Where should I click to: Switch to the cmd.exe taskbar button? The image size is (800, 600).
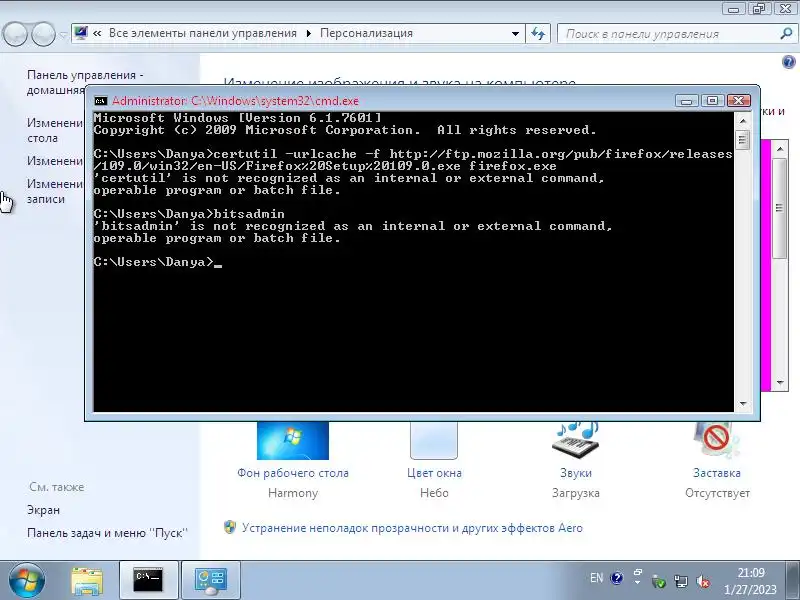tap(148, 581)
